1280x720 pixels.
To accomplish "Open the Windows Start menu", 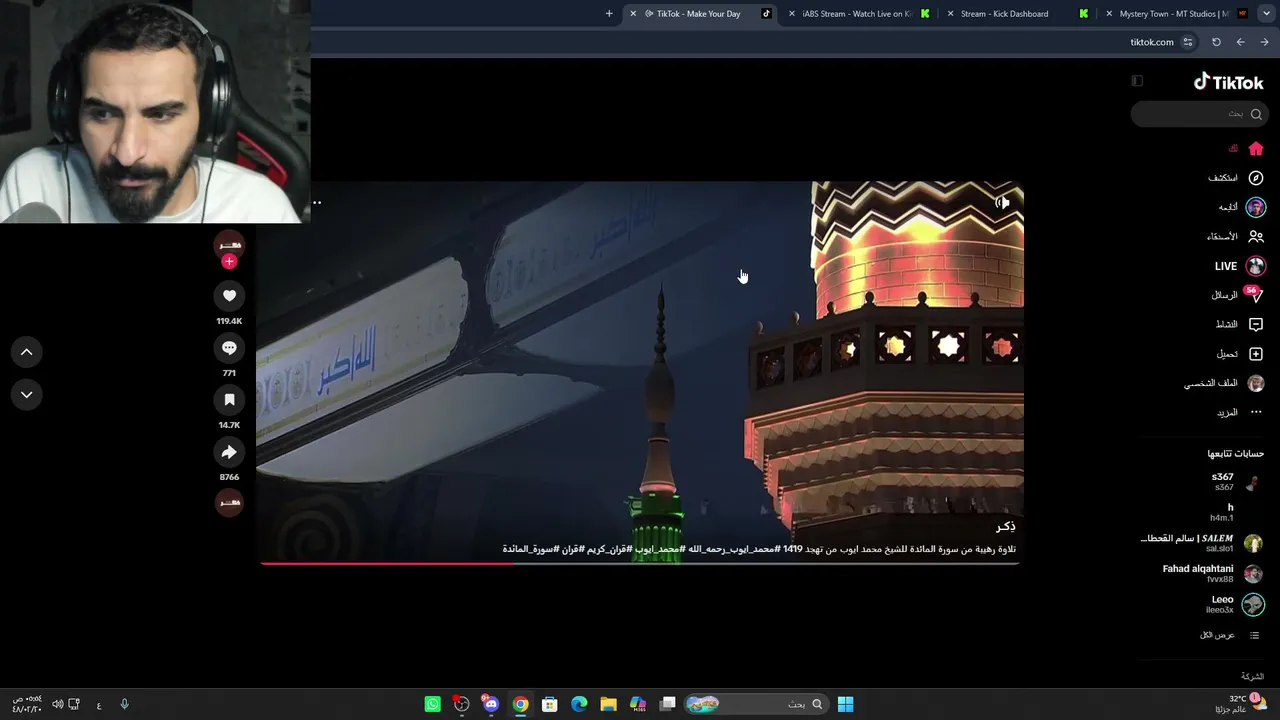I will [x=845, y=704].
